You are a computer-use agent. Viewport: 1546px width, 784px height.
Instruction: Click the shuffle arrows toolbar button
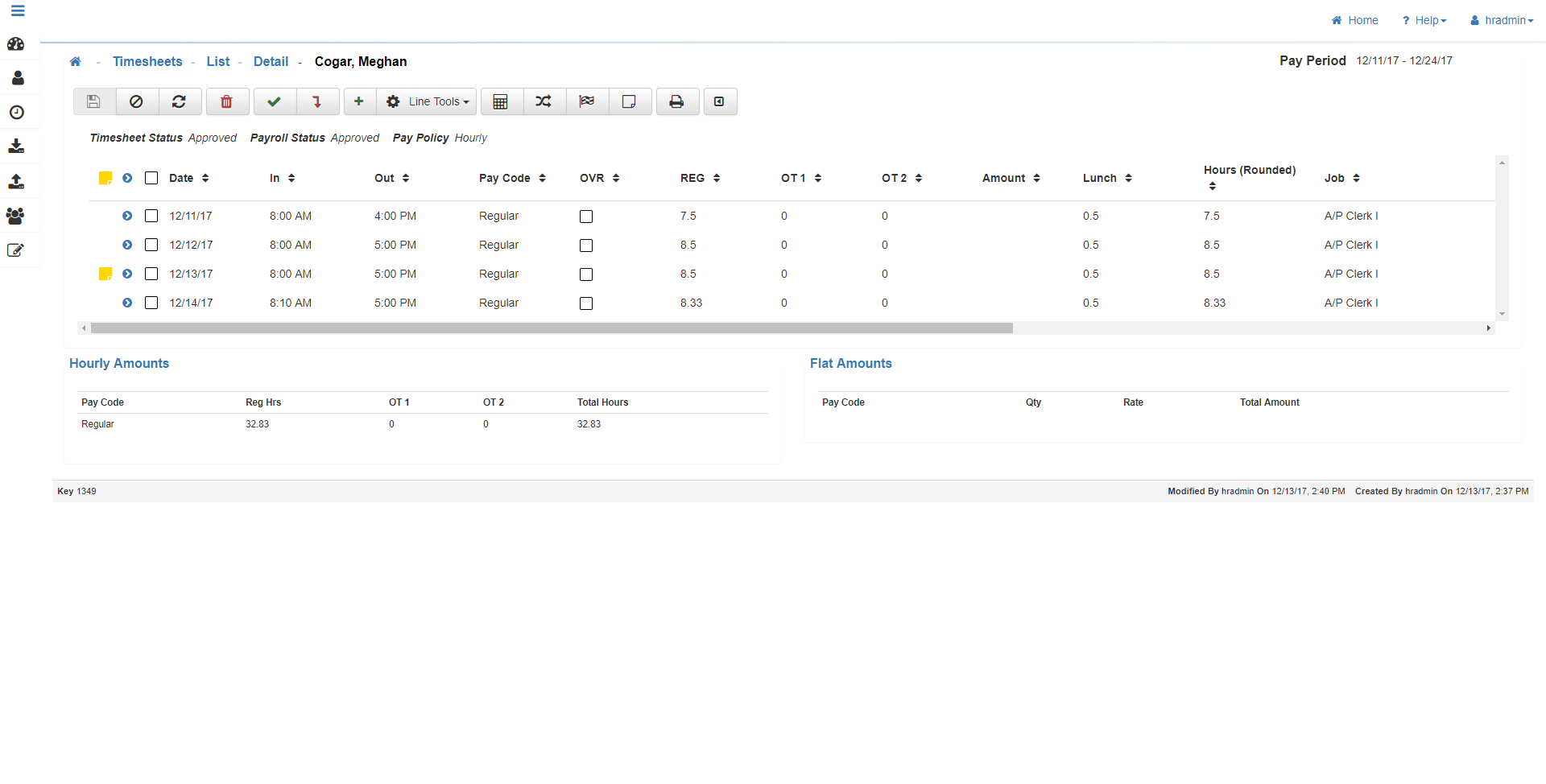[544, 101]
